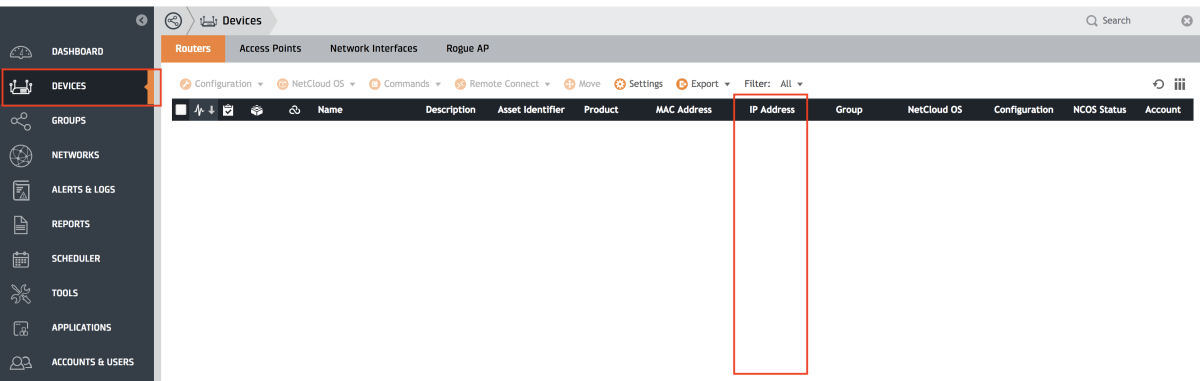The width and height of the screenshot is (1200, 381).
Task: Switch to the Access Points tab
Action: click(269, 48)
